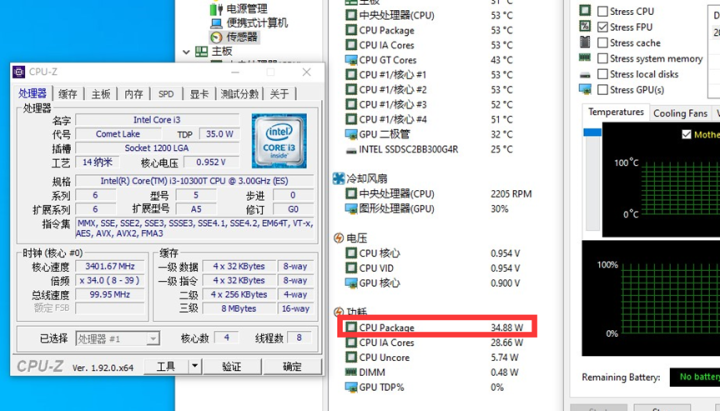Click the portable computer laptop icon in tree

click(216, 23)
